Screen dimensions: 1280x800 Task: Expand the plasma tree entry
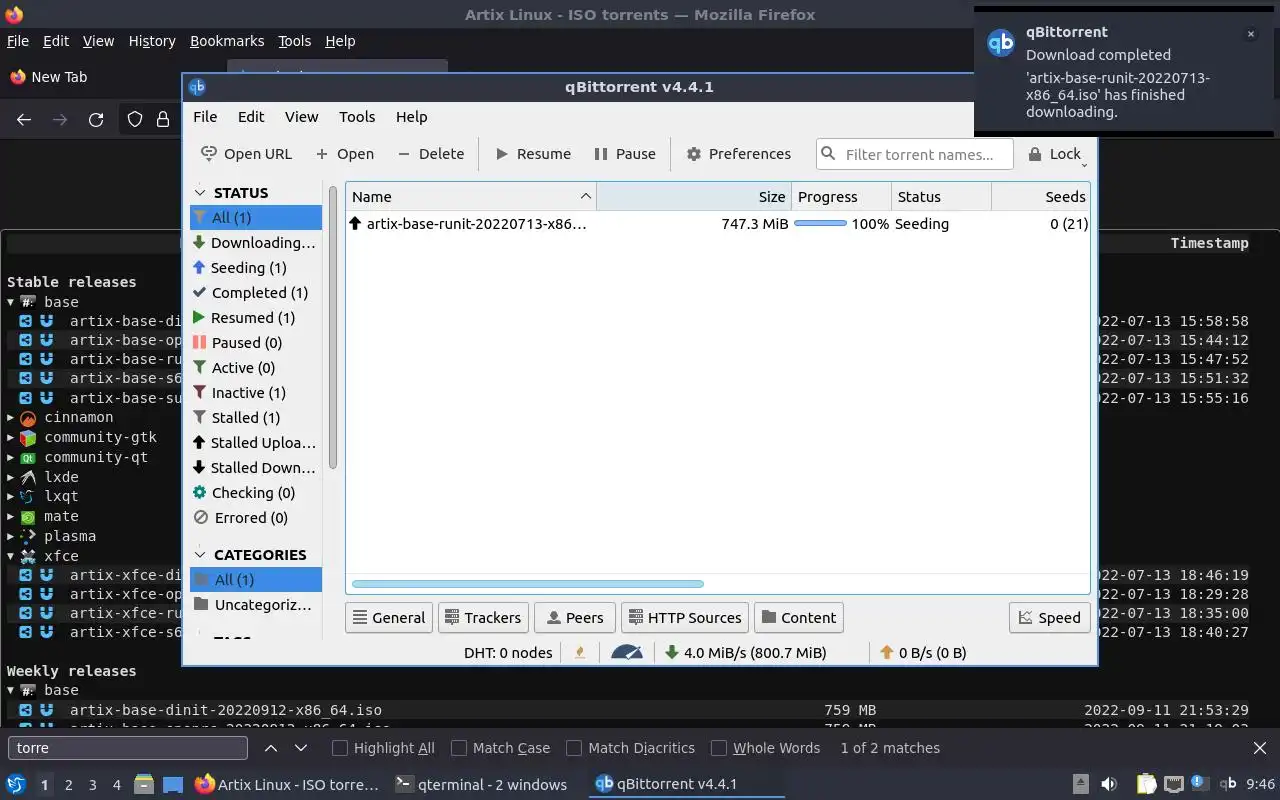click(11, 536)
